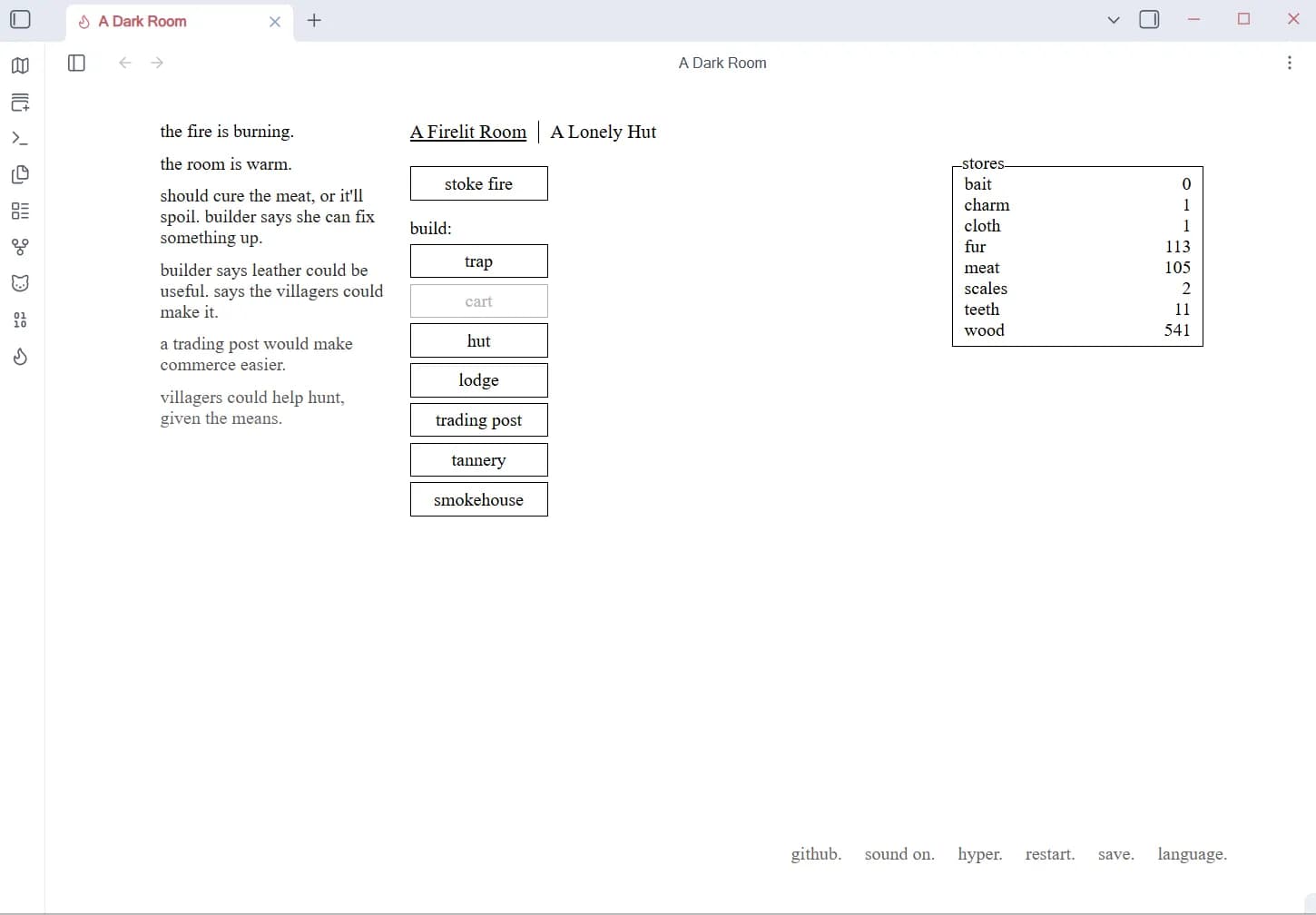Viewport: 1316px width, 915px height.
Task: Click the "the room is warm." message
Action: (226, 164)
